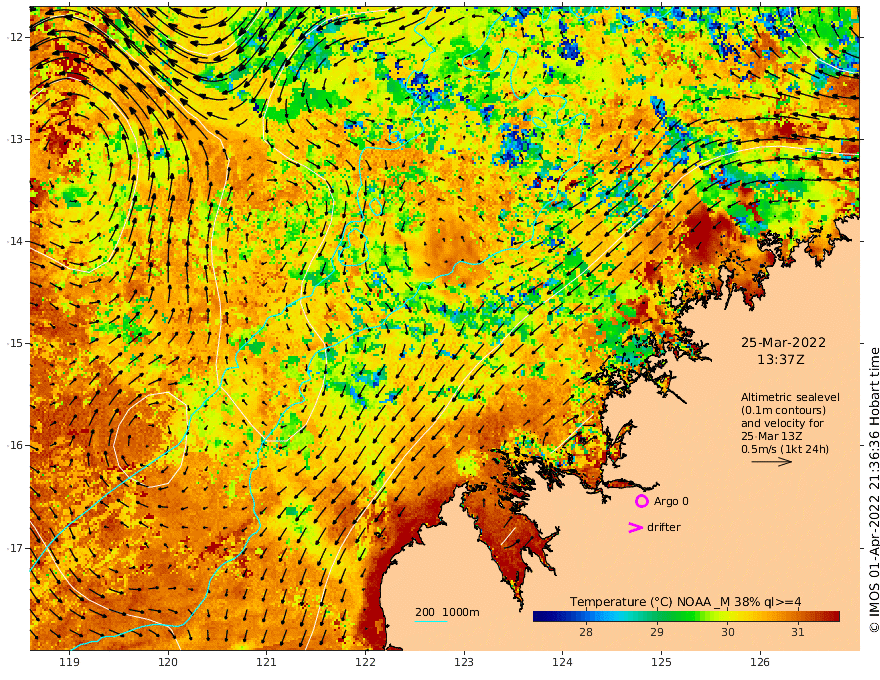This screenshot has width=880, height=680.
Task: Click the -14 latitude axis label
Action: point(15,241)
